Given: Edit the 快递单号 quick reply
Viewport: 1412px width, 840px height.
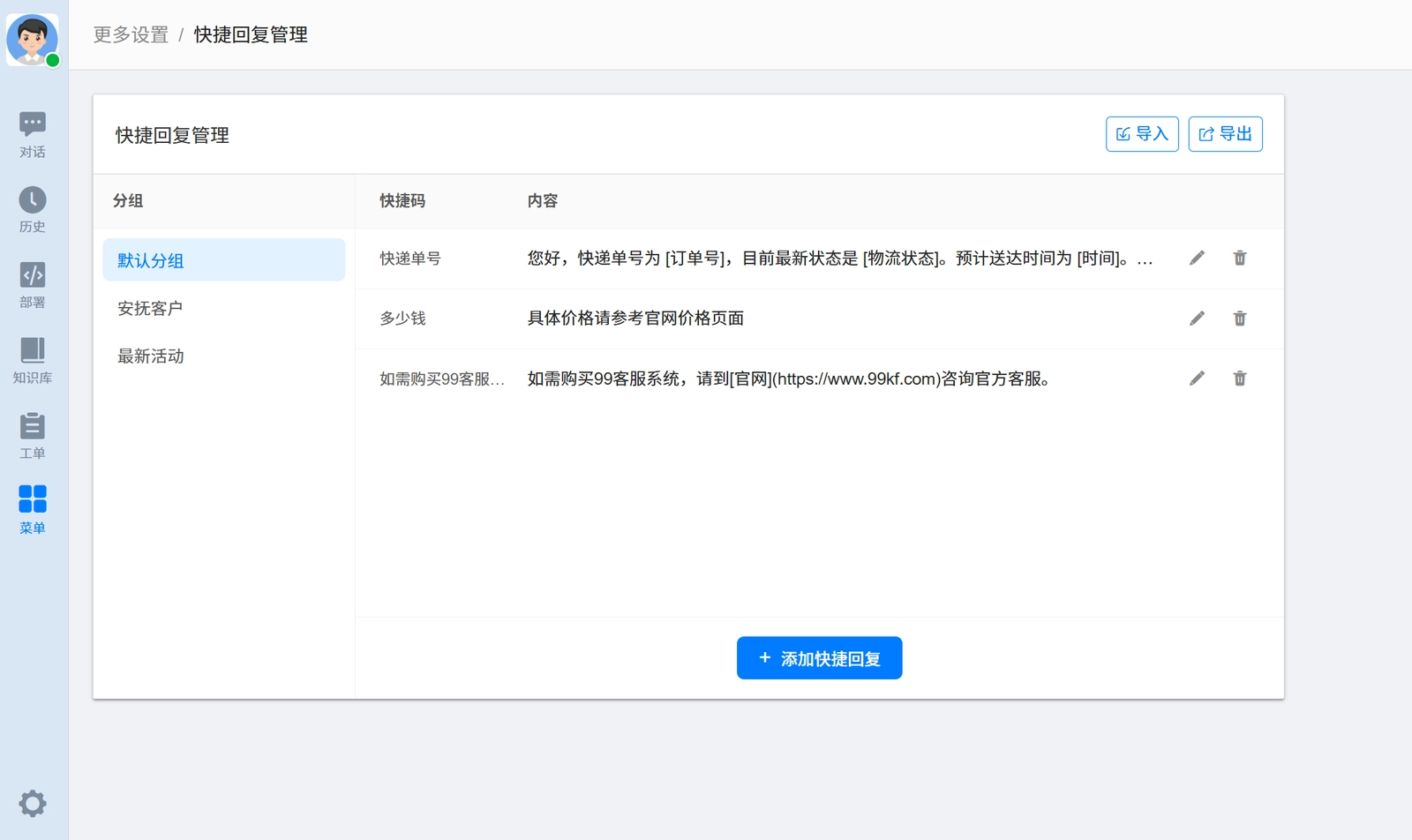Looking at the screenshot, I should pos(1197,258).
